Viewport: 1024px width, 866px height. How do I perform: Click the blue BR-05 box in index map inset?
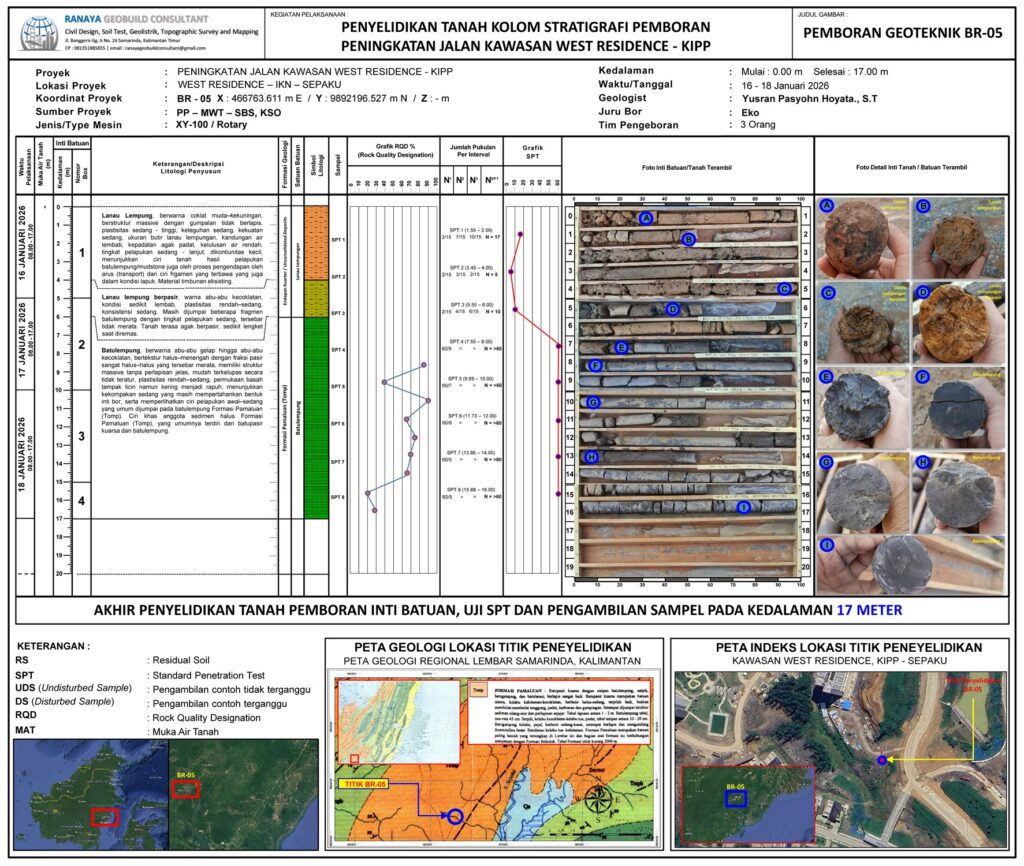click(734, 798)
